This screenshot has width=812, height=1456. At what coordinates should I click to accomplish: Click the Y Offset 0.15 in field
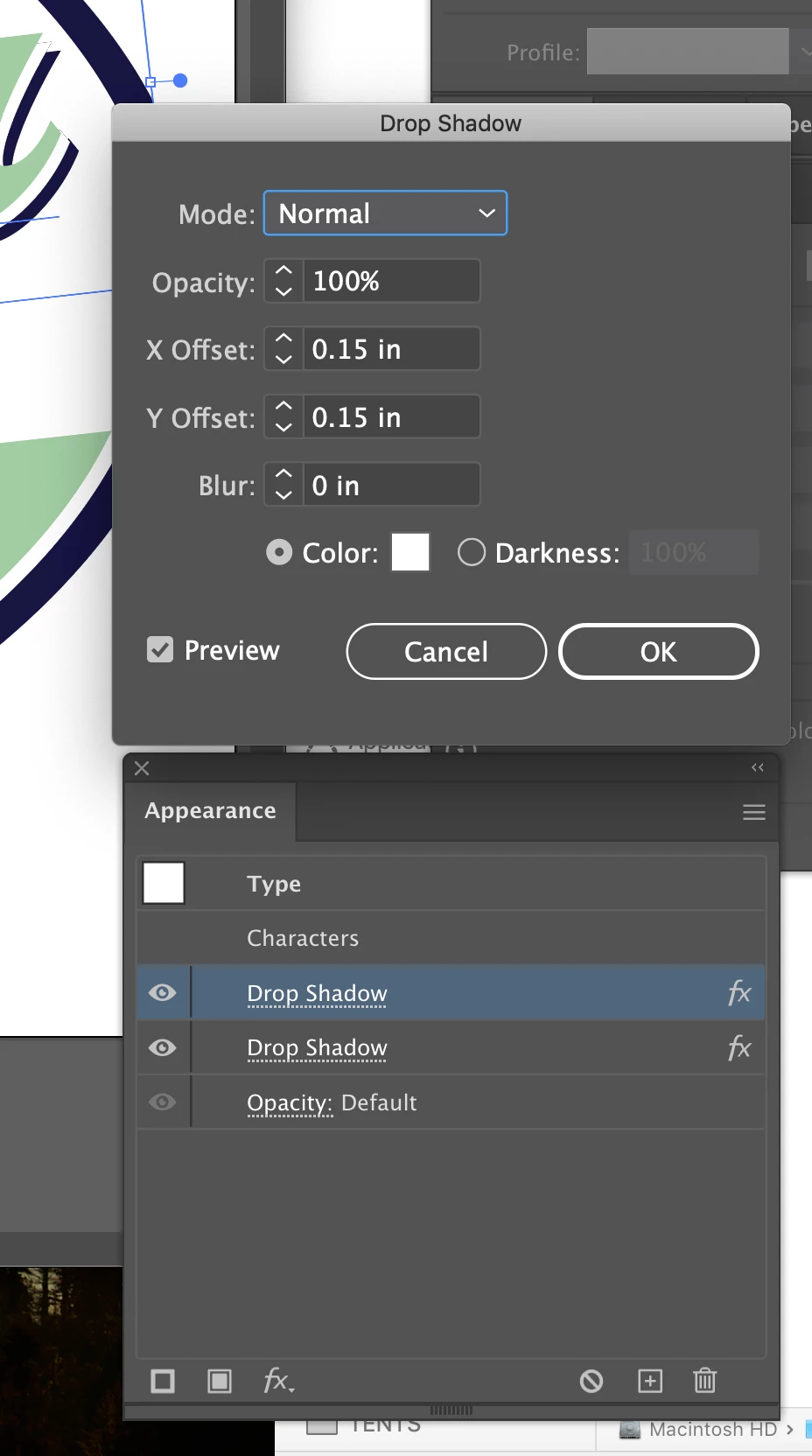(391, 416)
